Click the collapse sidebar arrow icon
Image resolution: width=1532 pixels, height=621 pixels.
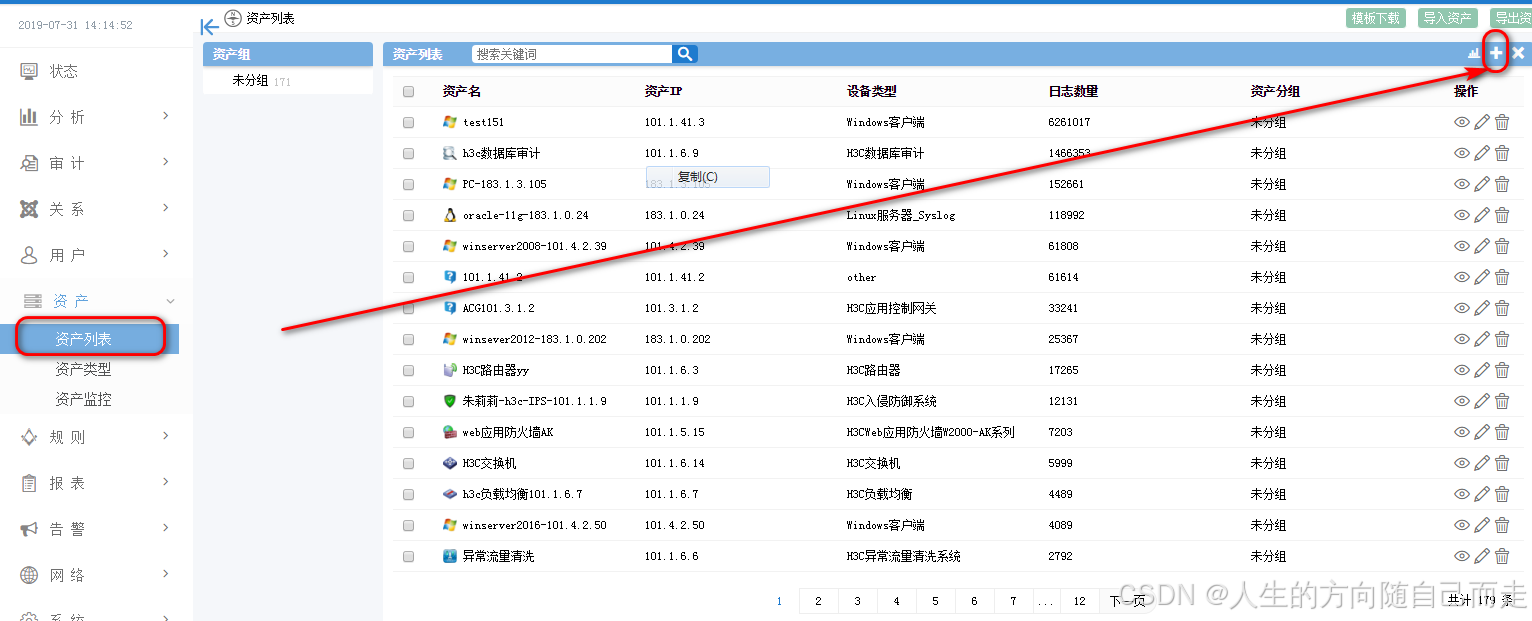pos(209,27)
